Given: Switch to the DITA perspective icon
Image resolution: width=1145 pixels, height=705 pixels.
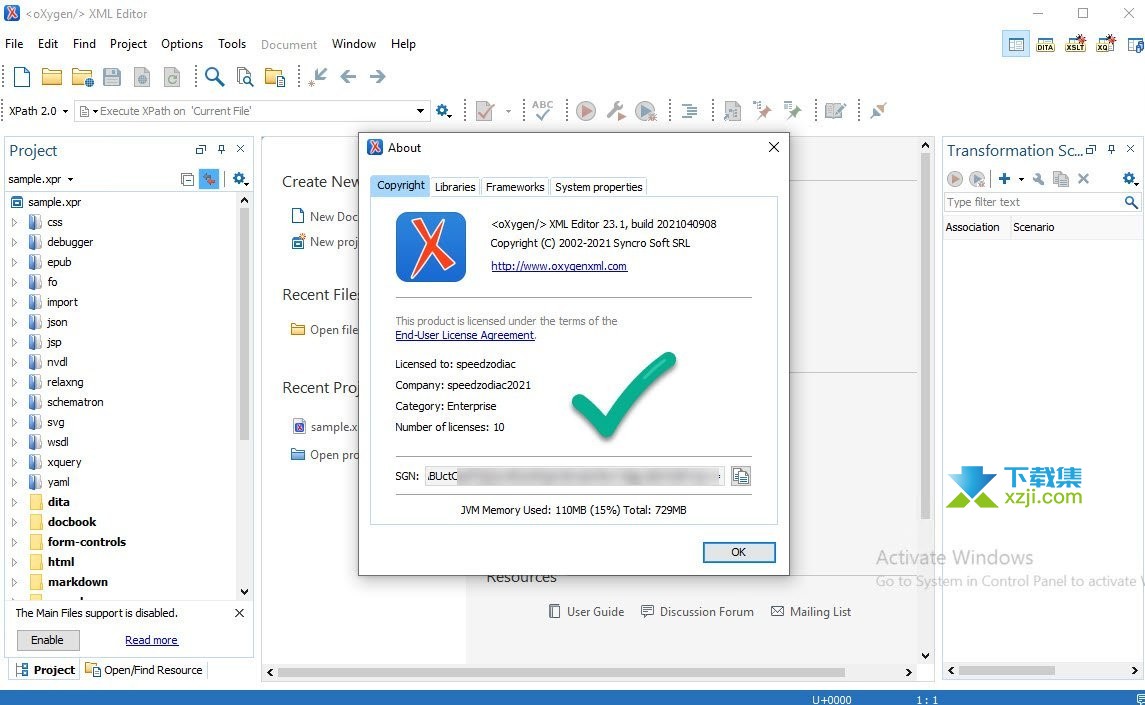Looking at the screenshot, I should pos(1045,44).
